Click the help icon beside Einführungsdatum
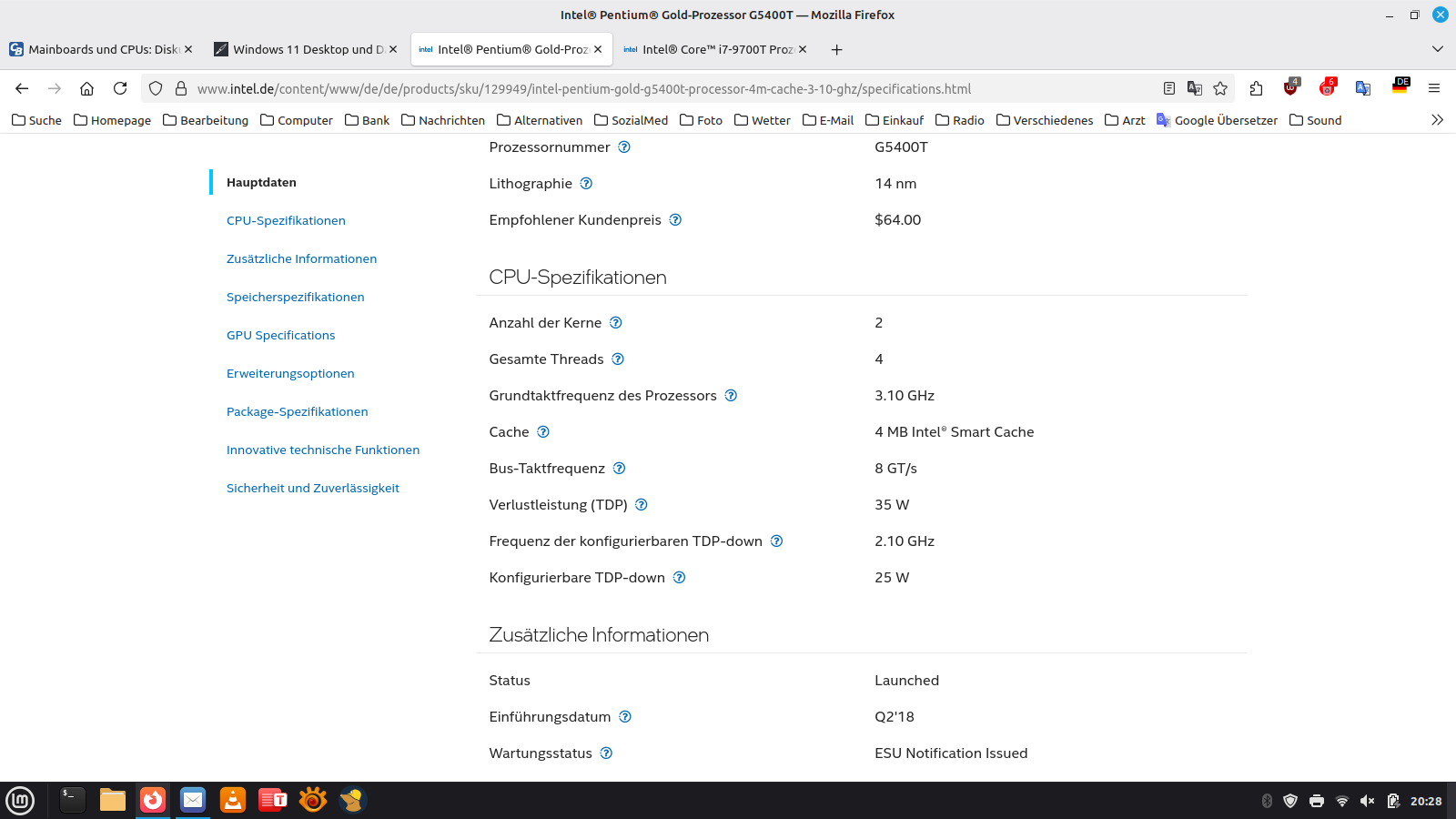Screen dimensions: 1456x819 click(625, 717)
